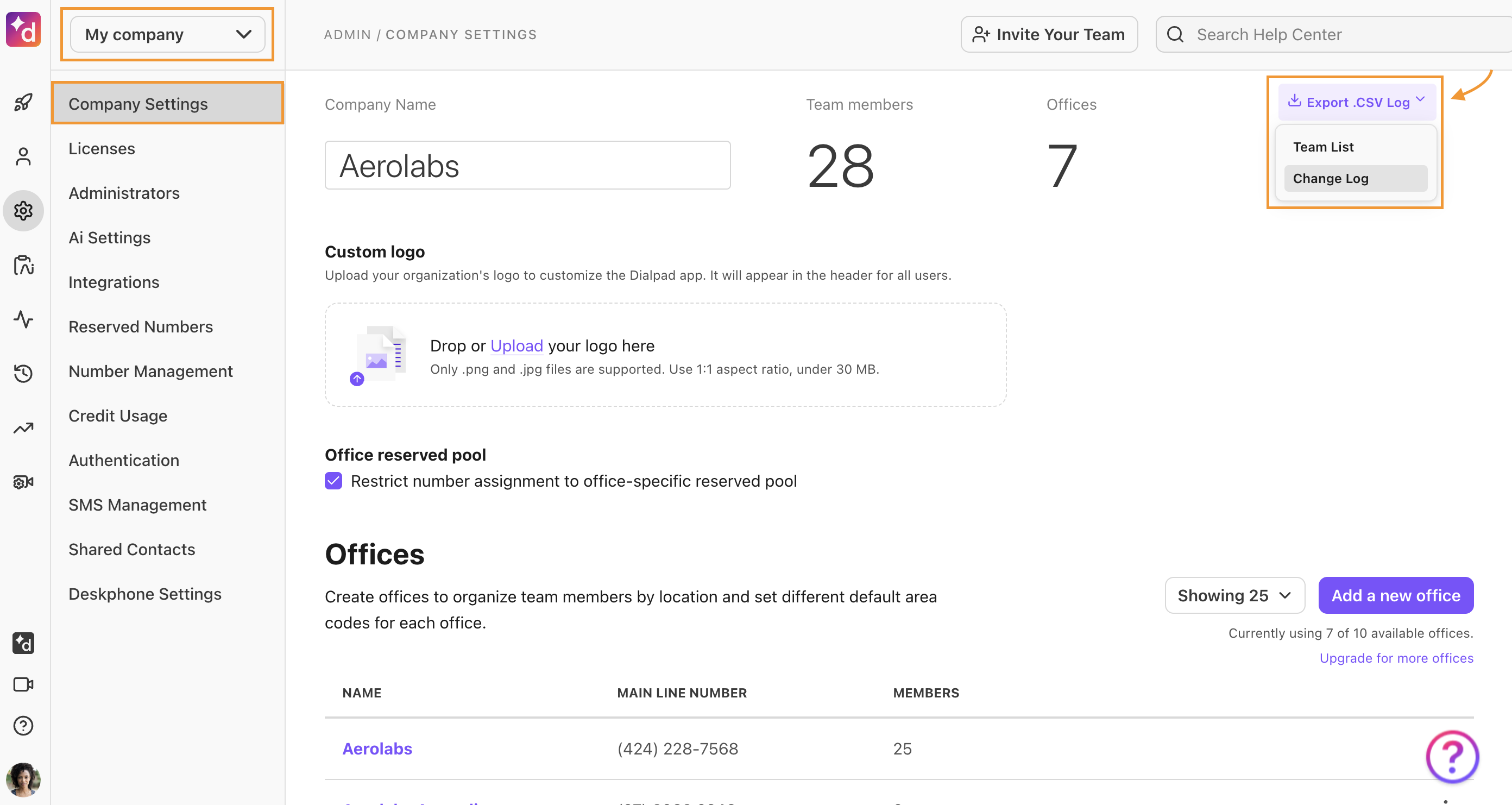Click the rocket launch icon in left rail
The height and width of the screenshot is (805, 1512).
[23, 102]
